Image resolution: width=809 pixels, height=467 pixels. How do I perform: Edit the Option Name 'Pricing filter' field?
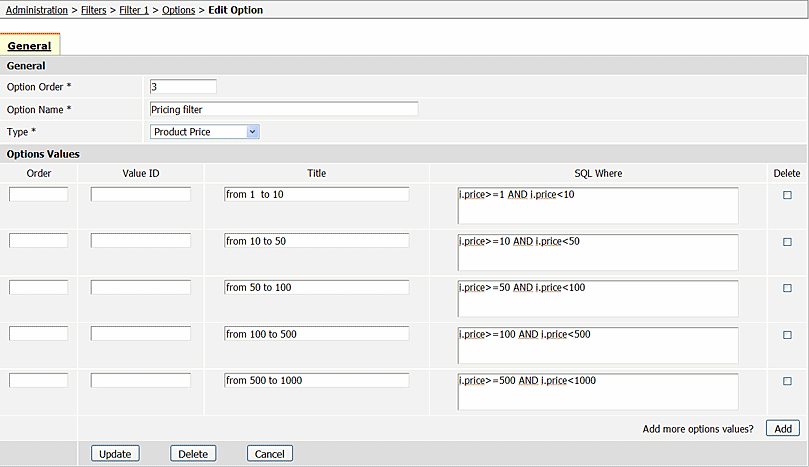point(284,109)
